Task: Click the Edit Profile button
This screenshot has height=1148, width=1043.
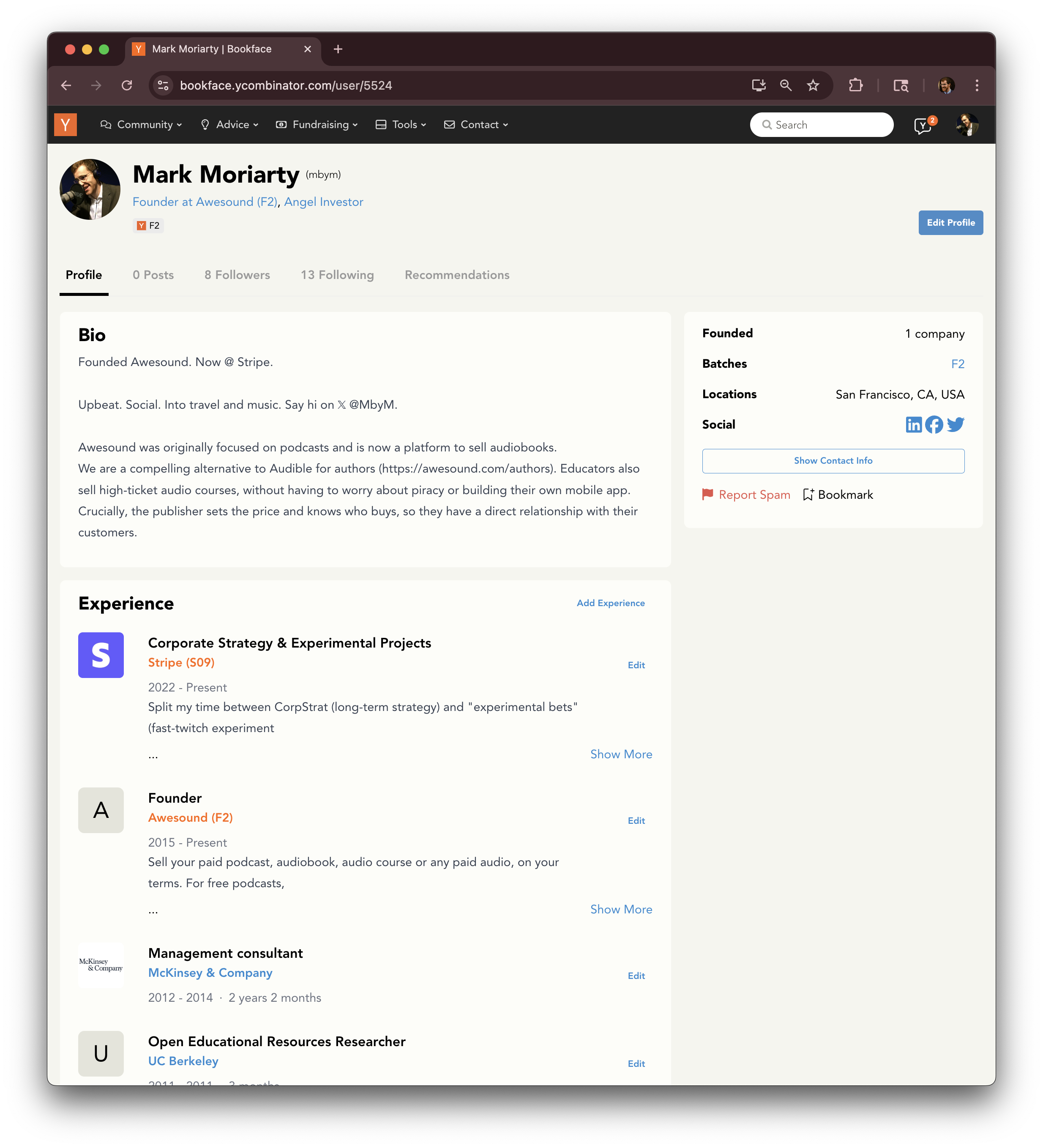Action: [950, 223]
